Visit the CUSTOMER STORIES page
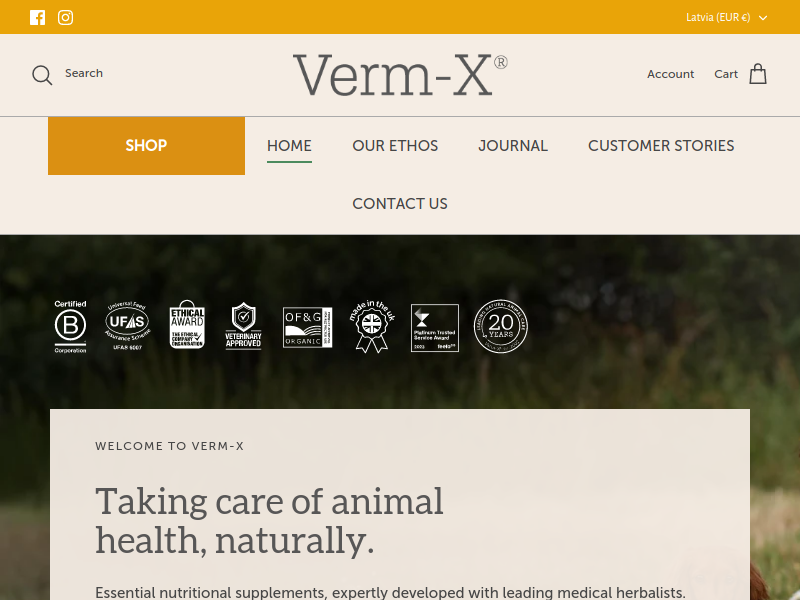 point(661,146)
